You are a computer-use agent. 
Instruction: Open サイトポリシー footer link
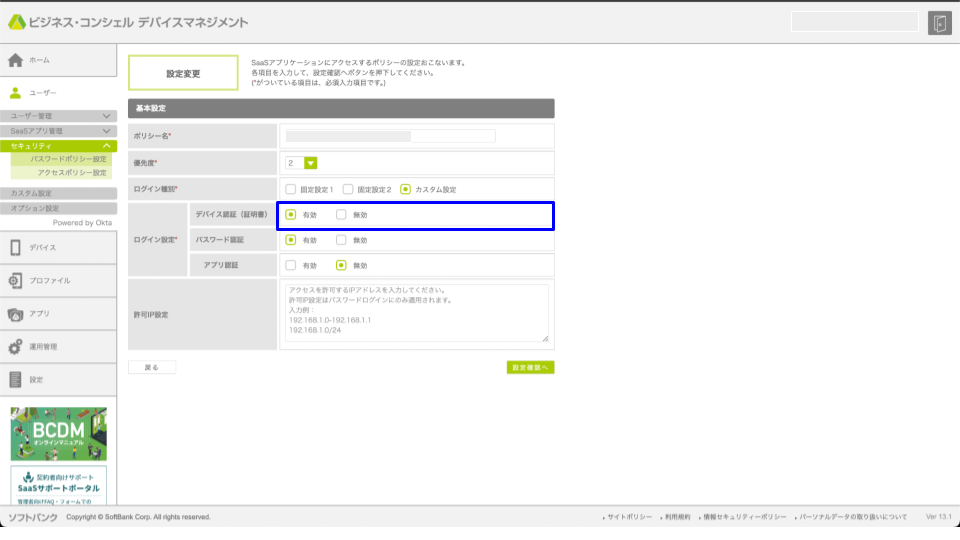coord(629,517)
